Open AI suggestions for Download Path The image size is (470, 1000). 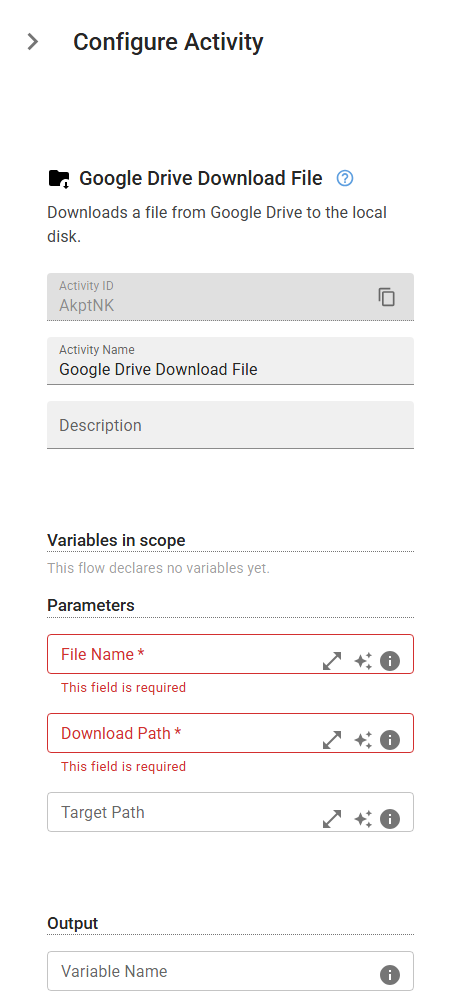point(363,740)
